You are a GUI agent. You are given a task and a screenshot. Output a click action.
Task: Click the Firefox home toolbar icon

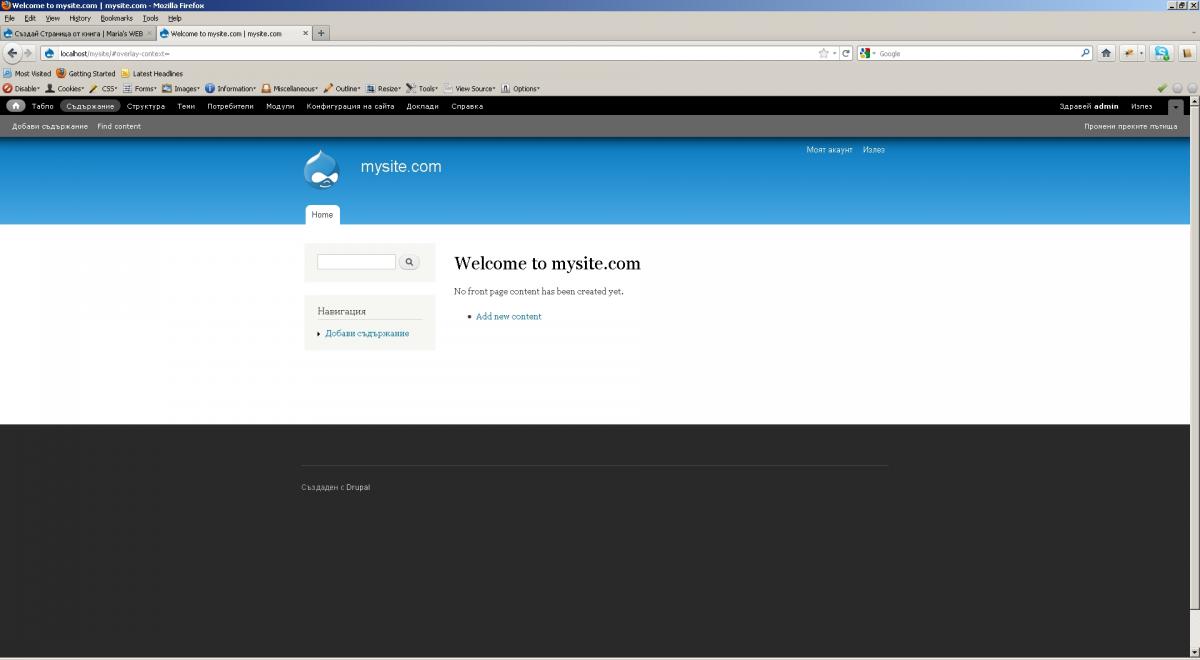pyautogui.click(x=1106, y=53)
